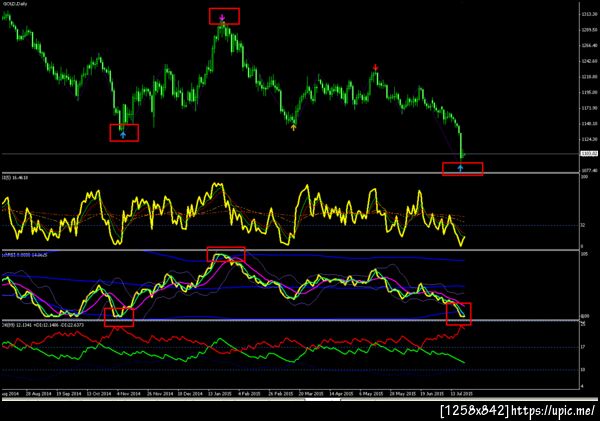The image size is (600, 421).
Task: Click the ADX indicator label in the bottom panel
Action: click(x=43, y=325)
